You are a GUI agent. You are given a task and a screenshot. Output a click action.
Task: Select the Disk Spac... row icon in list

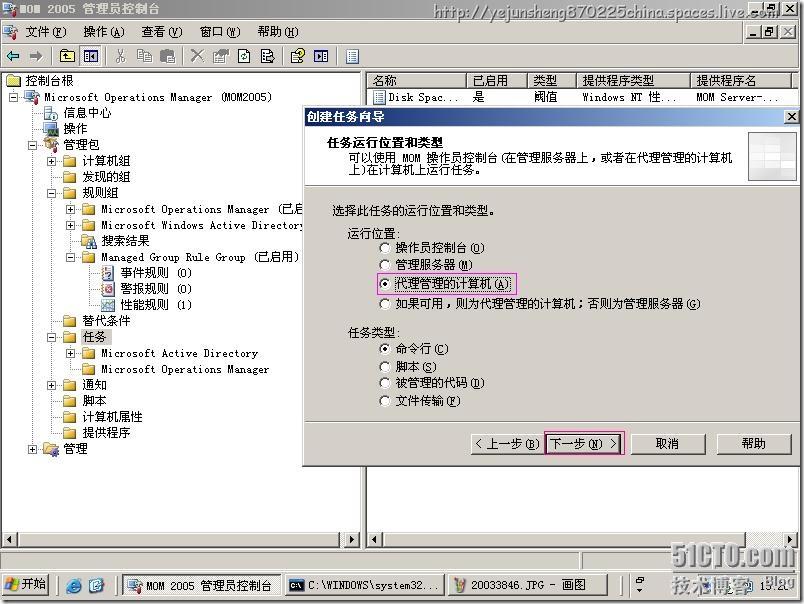click(379, 97)
